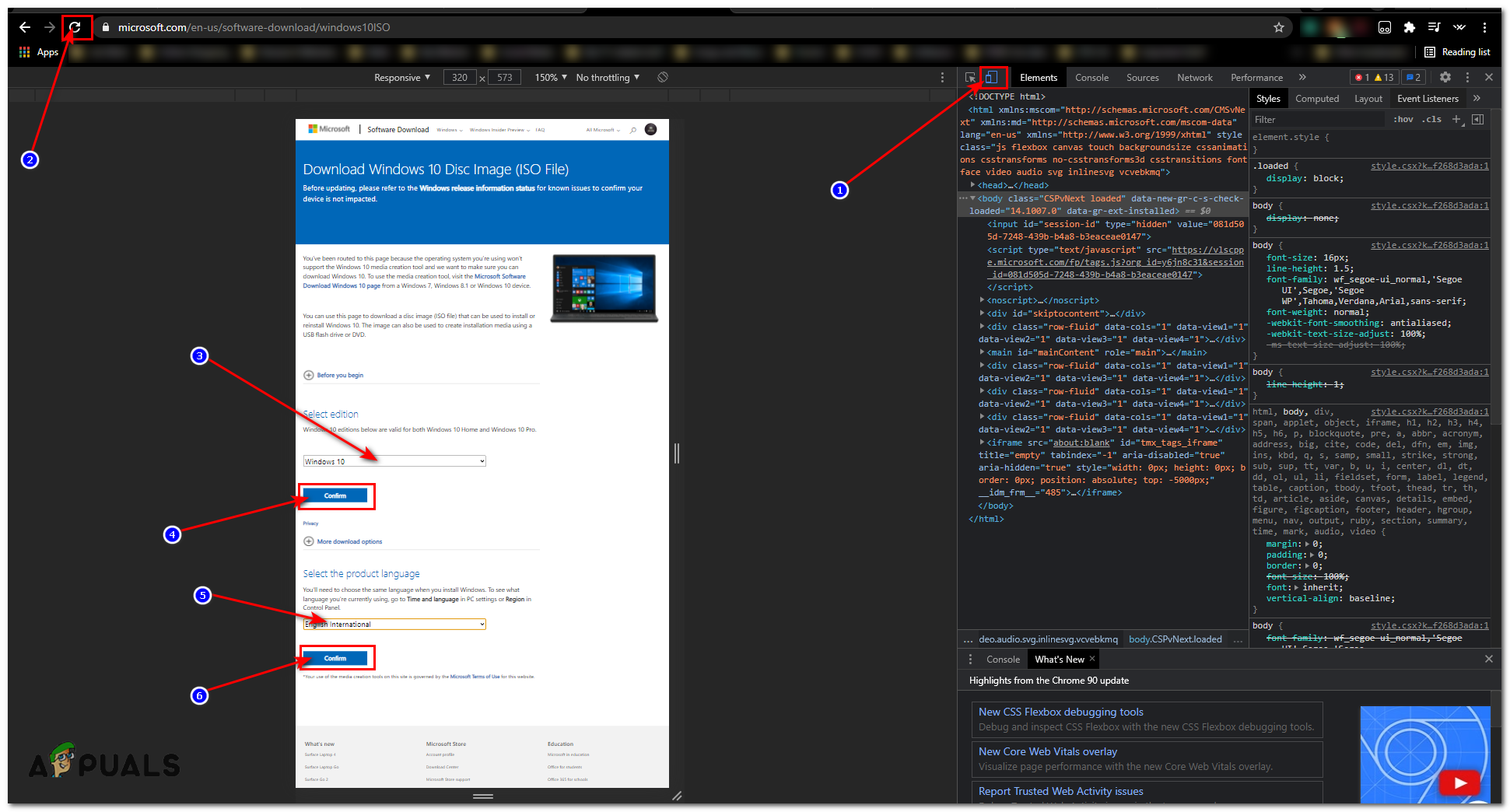Expand the tmx_tags_iframe iframe node
The height and width of the screenshot is (812, 1510).
(983, 443)
